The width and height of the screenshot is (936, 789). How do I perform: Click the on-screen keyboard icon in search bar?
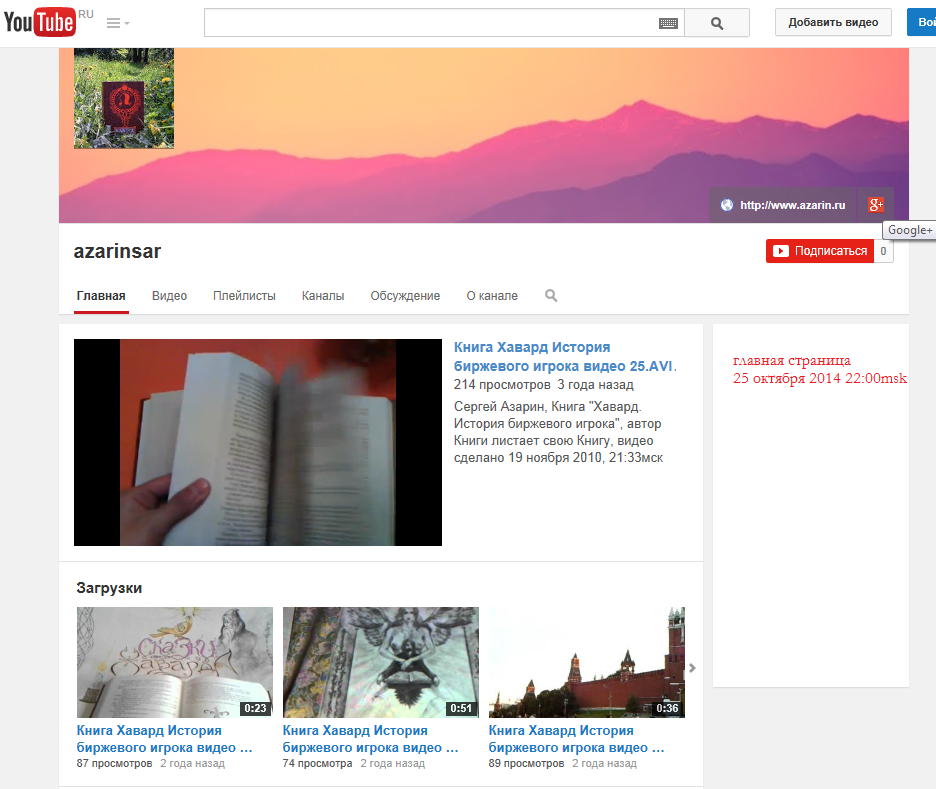click(x=668, y=22)
